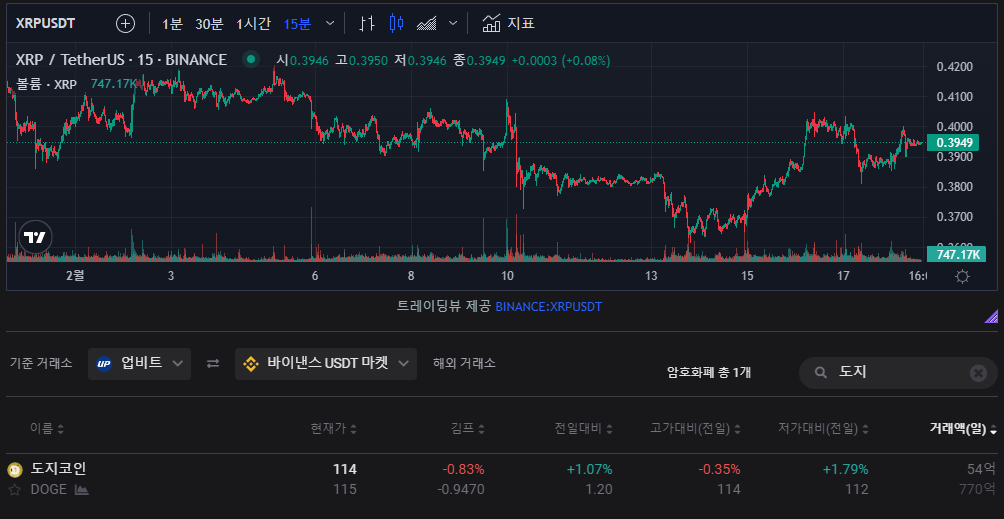Click the add symbol plus icon
The height and width of the screenshot is (519, 1004).
coord(126,24)
